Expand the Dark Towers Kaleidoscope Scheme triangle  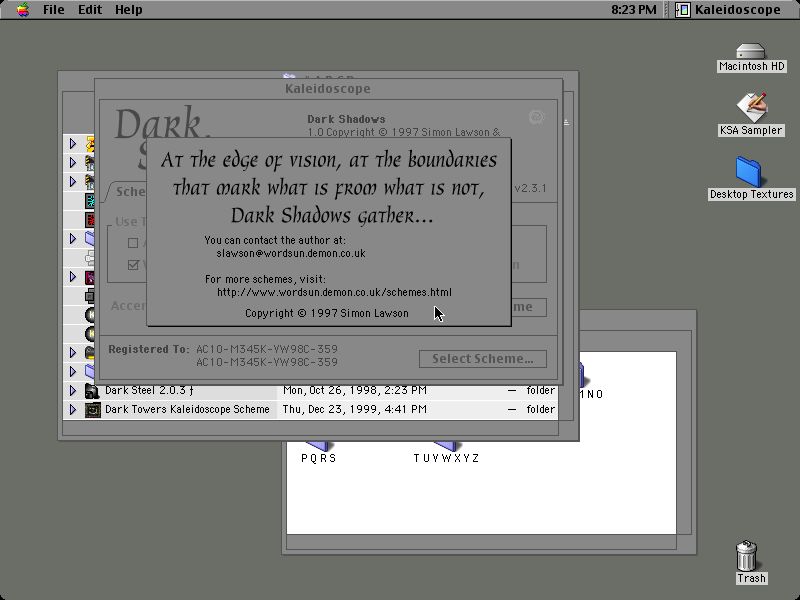point(72,410)
